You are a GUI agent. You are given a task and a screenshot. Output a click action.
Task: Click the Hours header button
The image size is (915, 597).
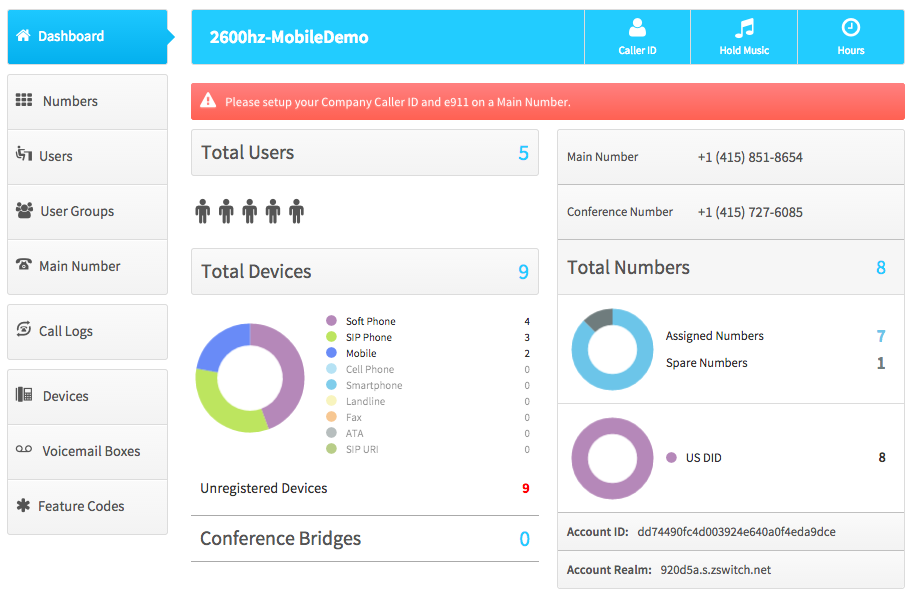click(x=851, y=37)
